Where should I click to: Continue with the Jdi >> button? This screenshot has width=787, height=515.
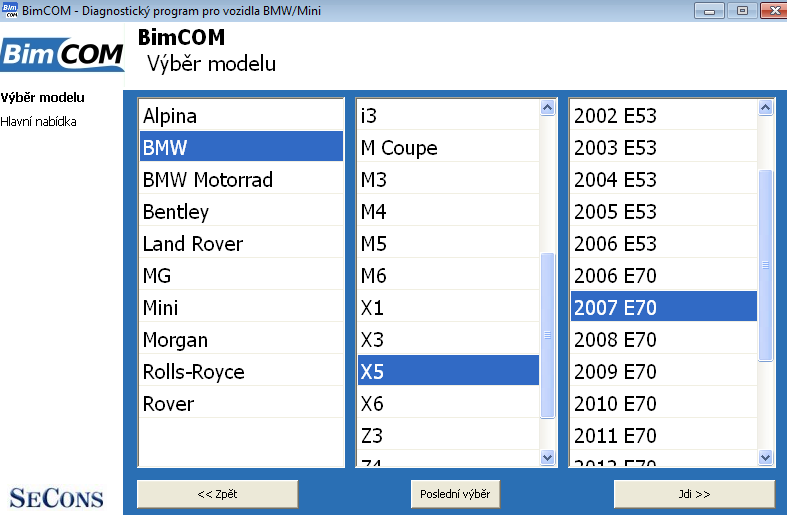(694, 494)
